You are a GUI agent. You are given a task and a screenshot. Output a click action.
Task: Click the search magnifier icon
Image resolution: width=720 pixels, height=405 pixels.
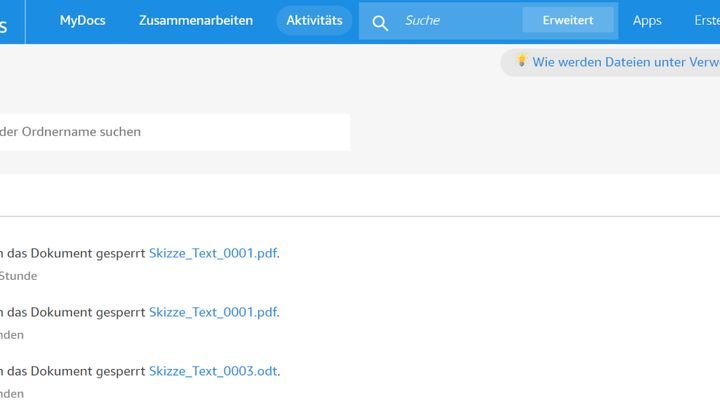point(380,22)
